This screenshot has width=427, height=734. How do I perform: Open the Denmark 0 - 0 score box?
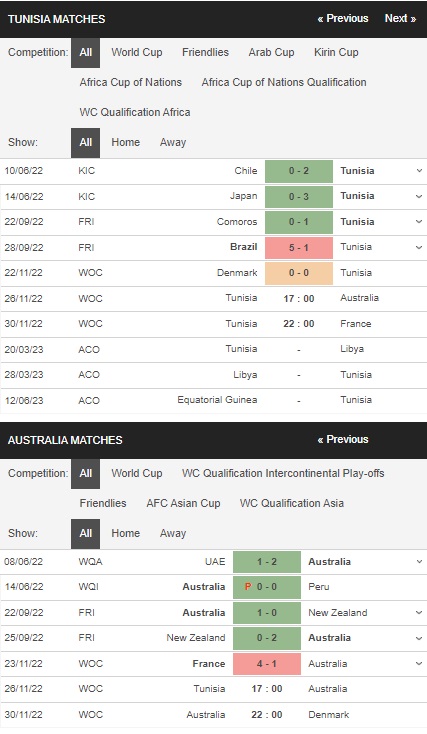(299, 273)
